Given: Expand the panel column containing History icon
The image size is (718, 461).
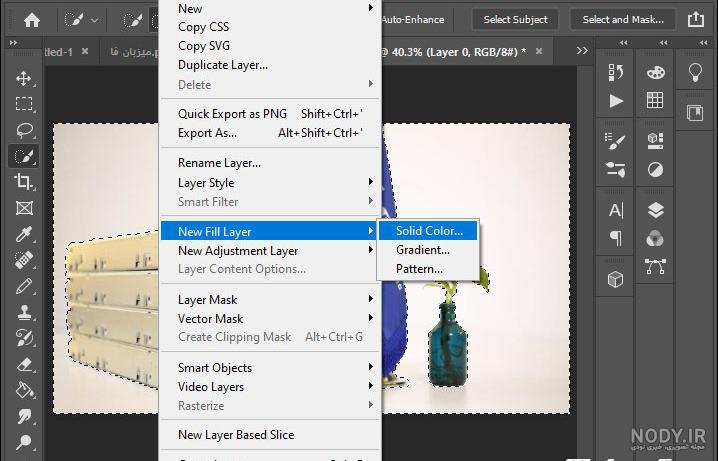Looking at the screenshot, I should click(623, 43).
